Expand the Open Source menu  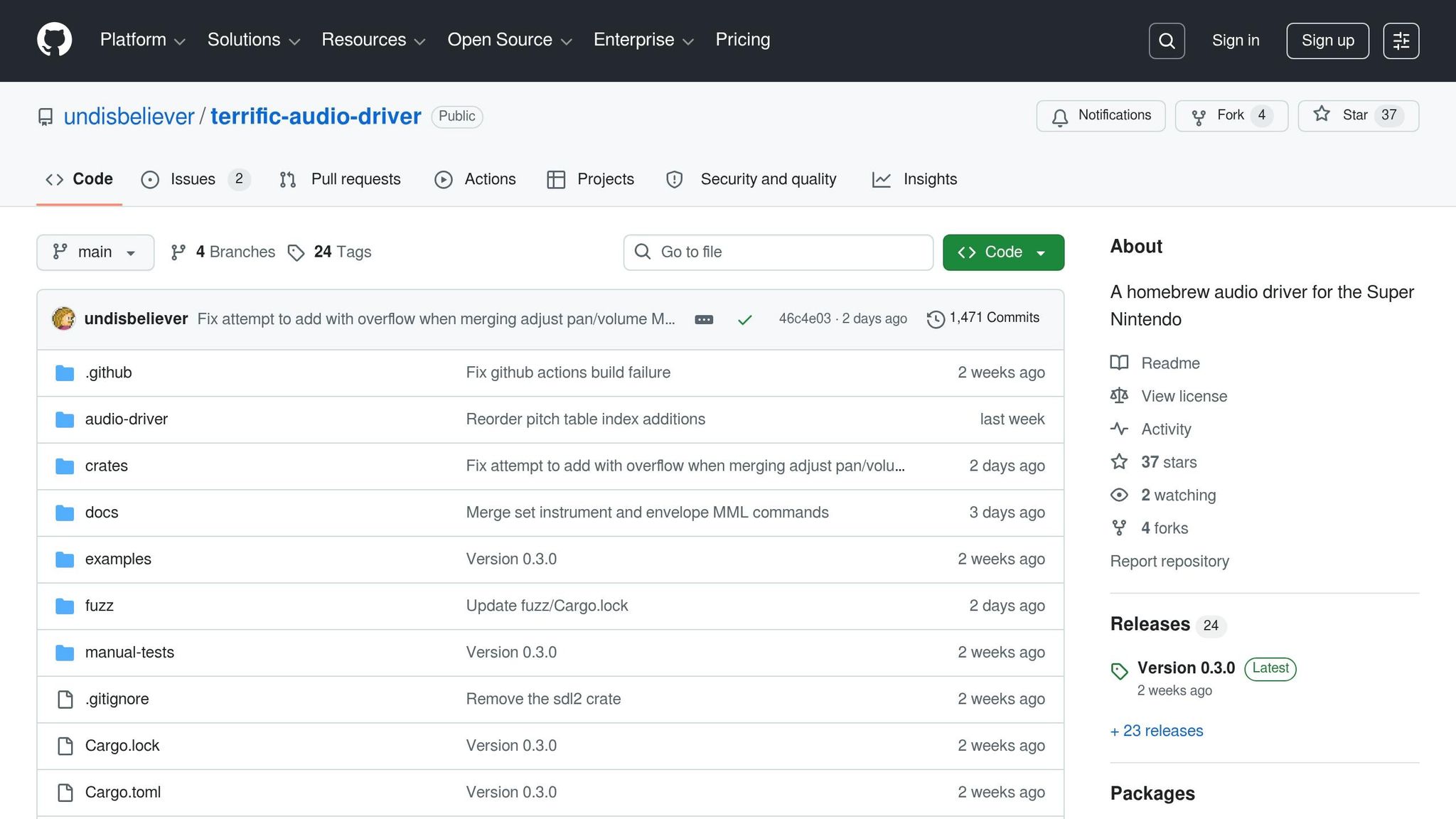pos(510,40)
